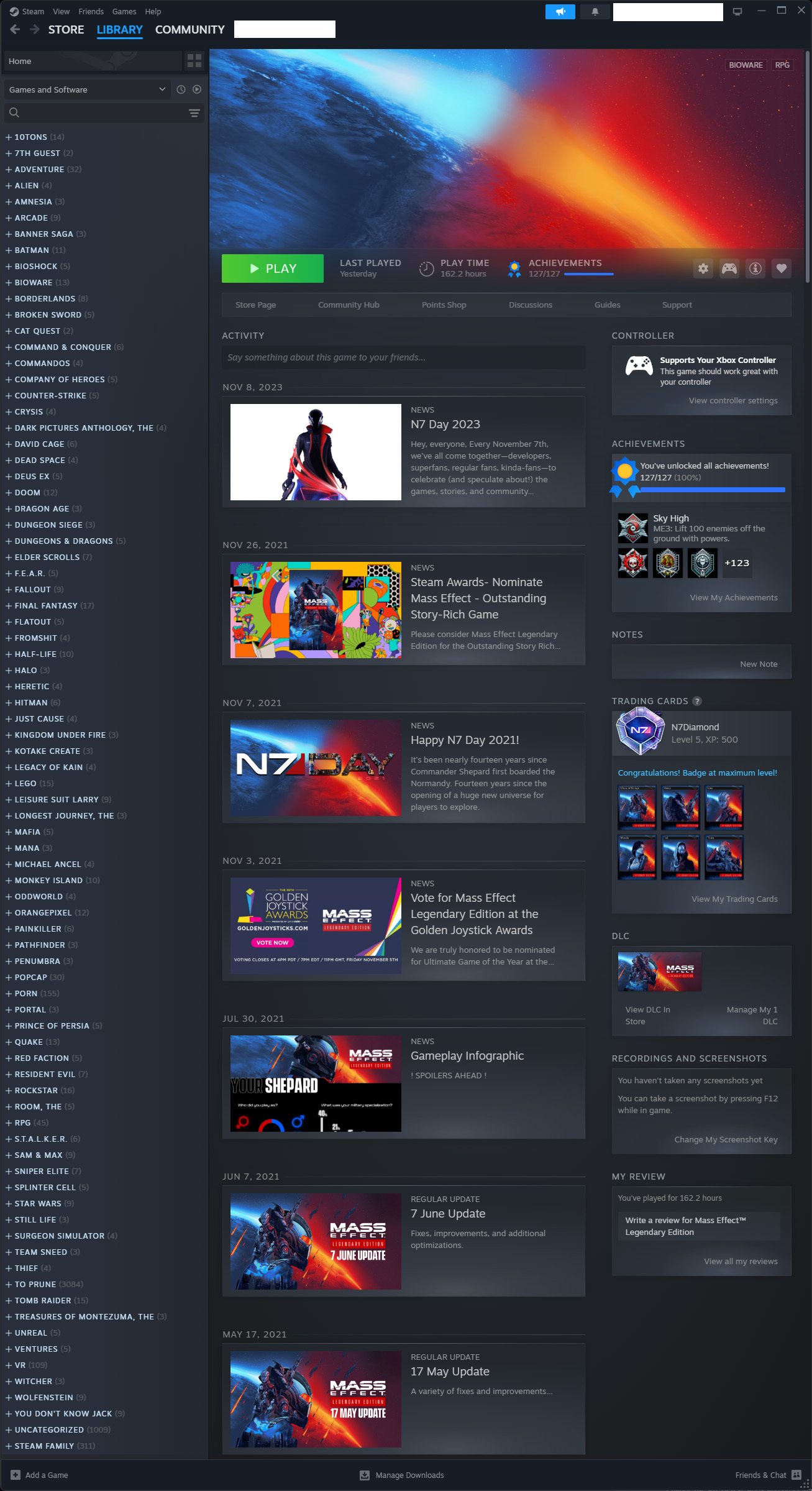
Task: Click the green PLAY button
Action: (273, 268)
